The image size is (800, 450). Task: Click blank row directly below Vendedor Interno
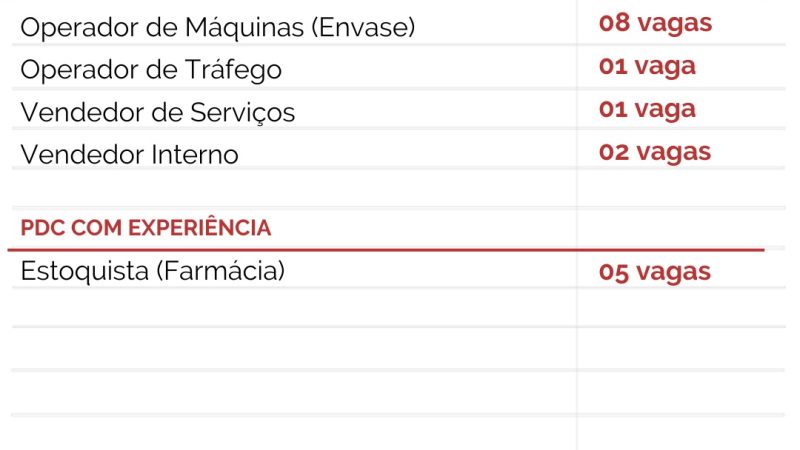[290, 188]
